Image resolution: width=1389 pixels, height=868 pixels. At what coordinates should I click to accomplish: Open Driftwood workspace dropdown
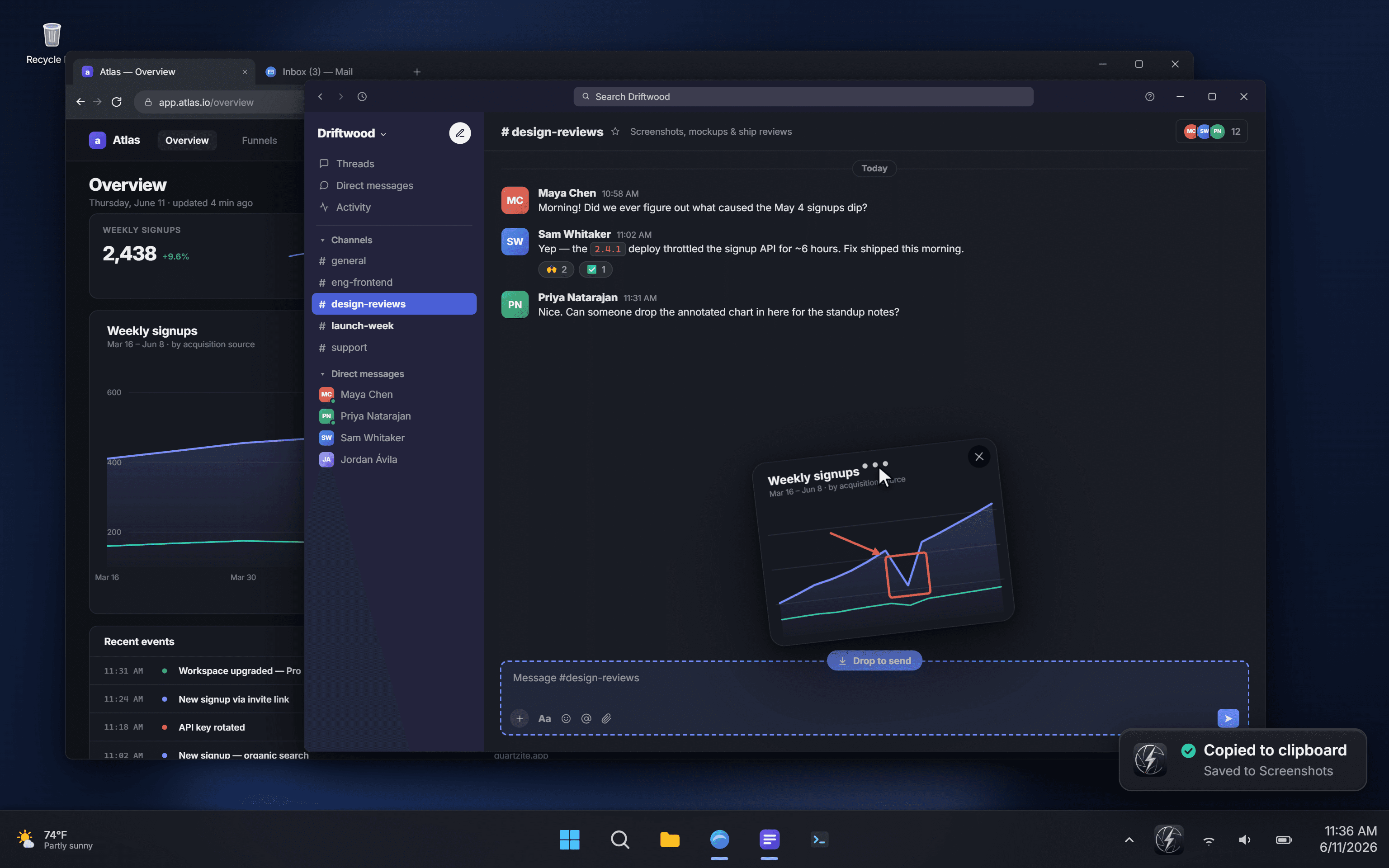pos(352,133)
